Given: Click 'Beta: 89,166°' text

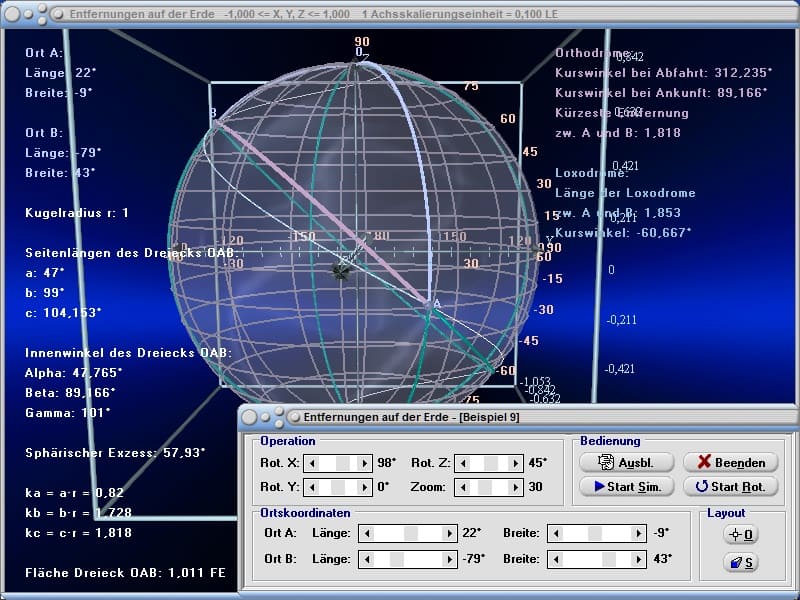Looking at the screenshot, I should (x=70, y=393).
